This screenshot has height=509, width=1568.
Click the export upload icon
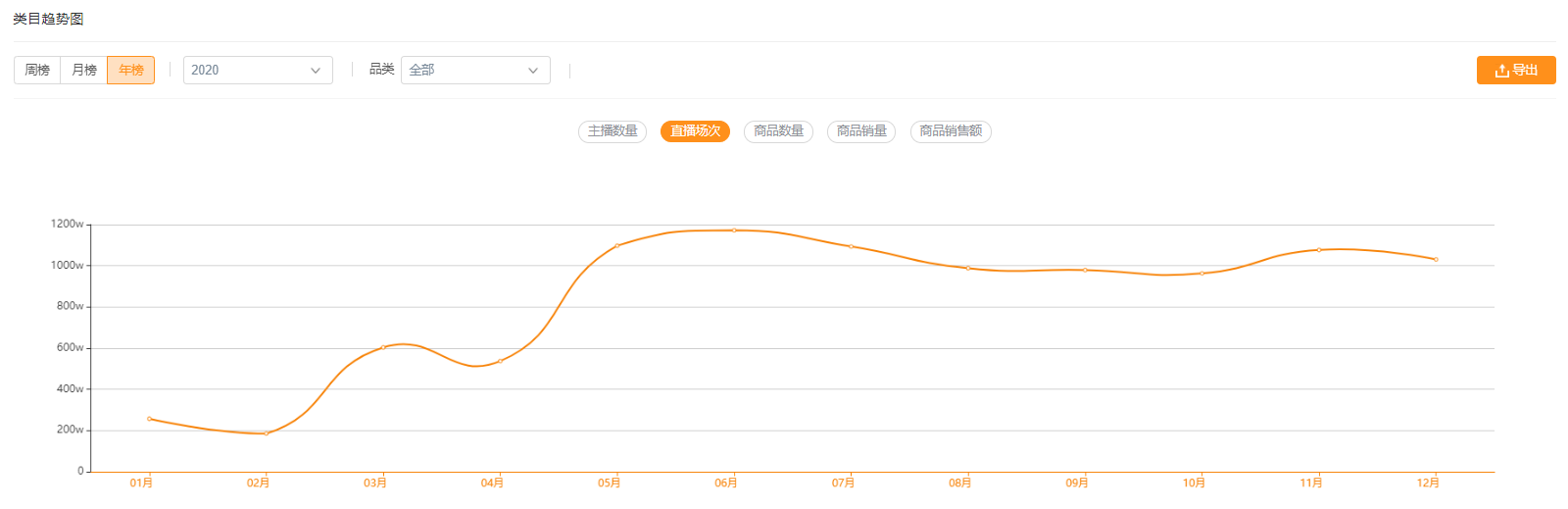[x=1501, y=71]
